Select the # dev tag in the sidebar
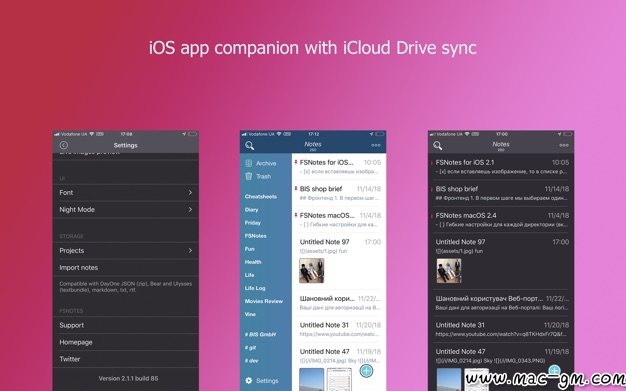This screenshot has width=626, height=391. [x=252, y=361]
